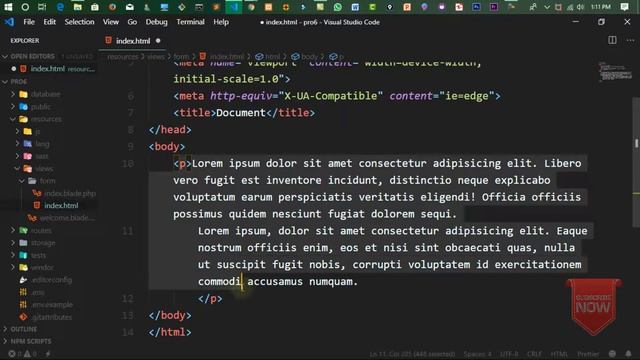Open WhatsApp from the taskbar

(x=338, y=7)
